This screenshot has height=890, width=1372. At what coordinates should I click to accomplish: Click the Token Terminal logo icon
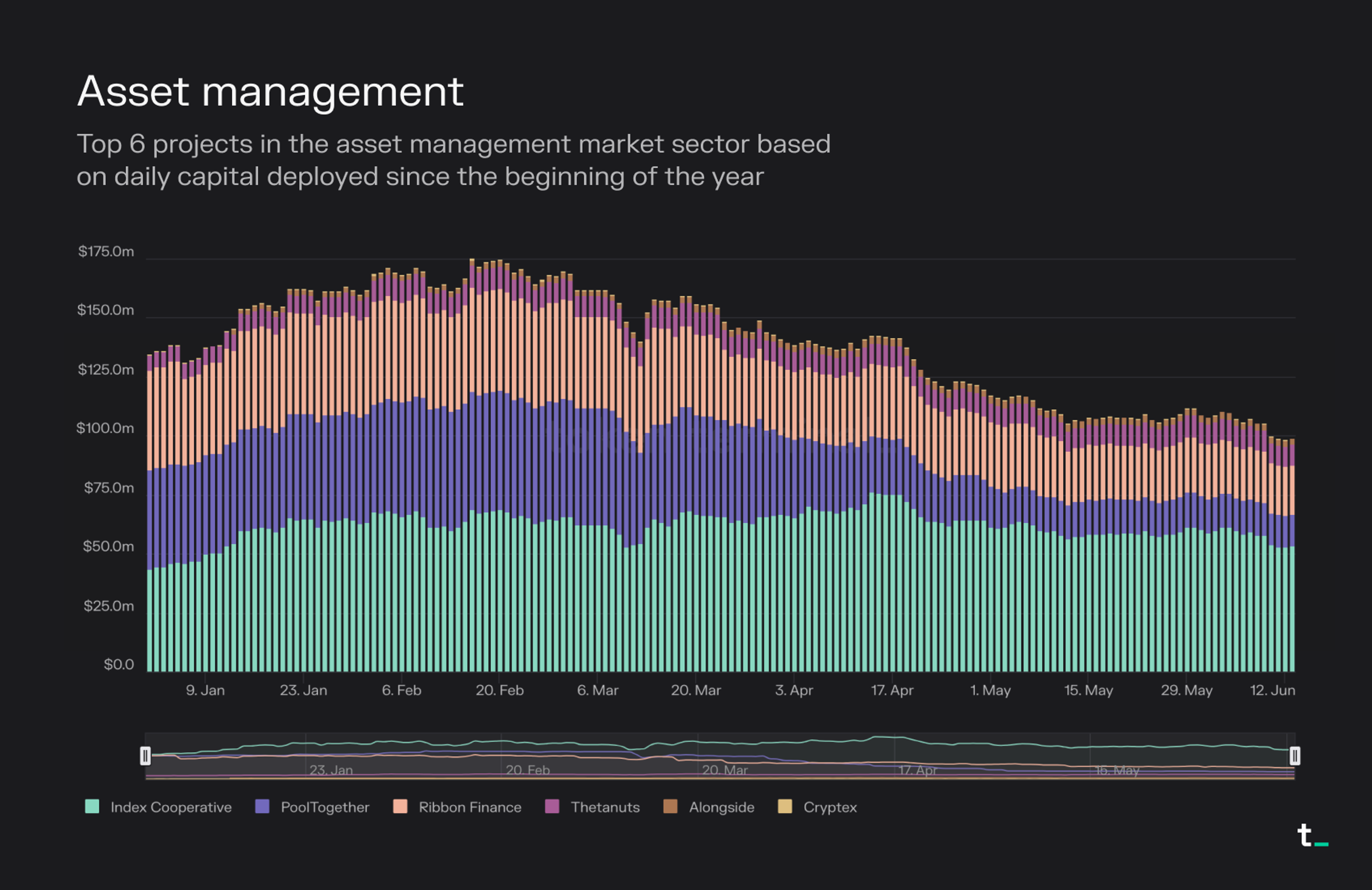click(x=1312, y=836)
